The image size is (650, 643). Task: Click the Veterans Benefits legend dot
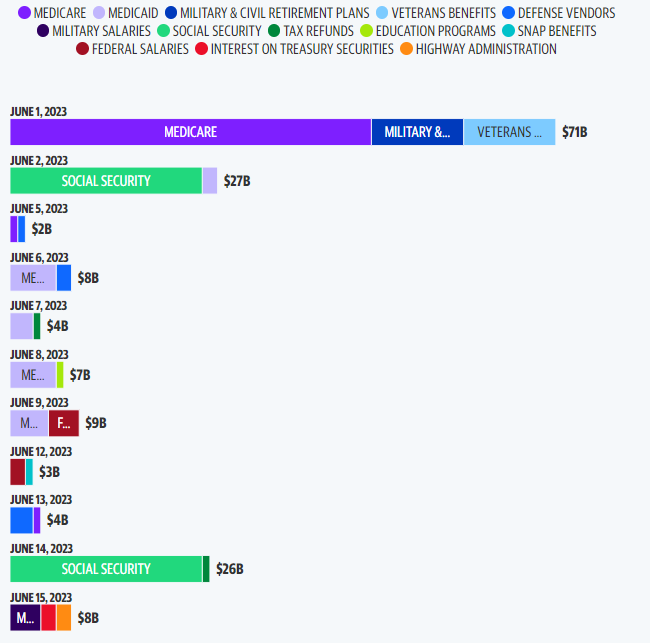click(x=383, y=13)
